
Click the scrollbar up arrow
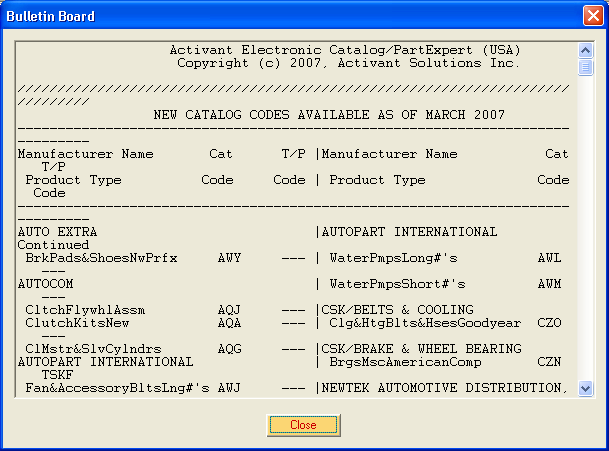[586, 50]
